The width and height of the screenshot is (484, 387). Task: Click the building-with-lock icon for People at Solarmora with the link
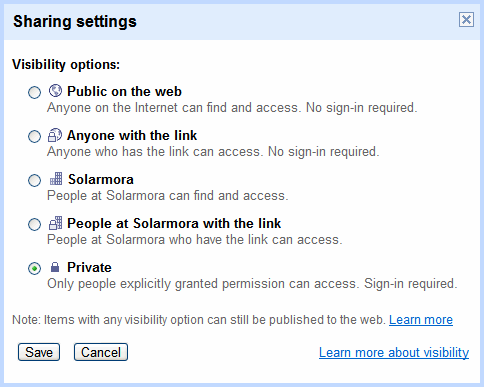point(55,223)
